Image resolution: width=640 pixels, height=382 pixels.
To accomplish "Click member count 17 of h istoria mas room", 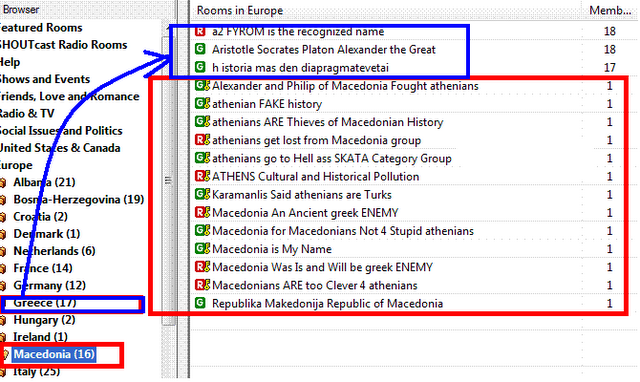I will click(609, 68).
